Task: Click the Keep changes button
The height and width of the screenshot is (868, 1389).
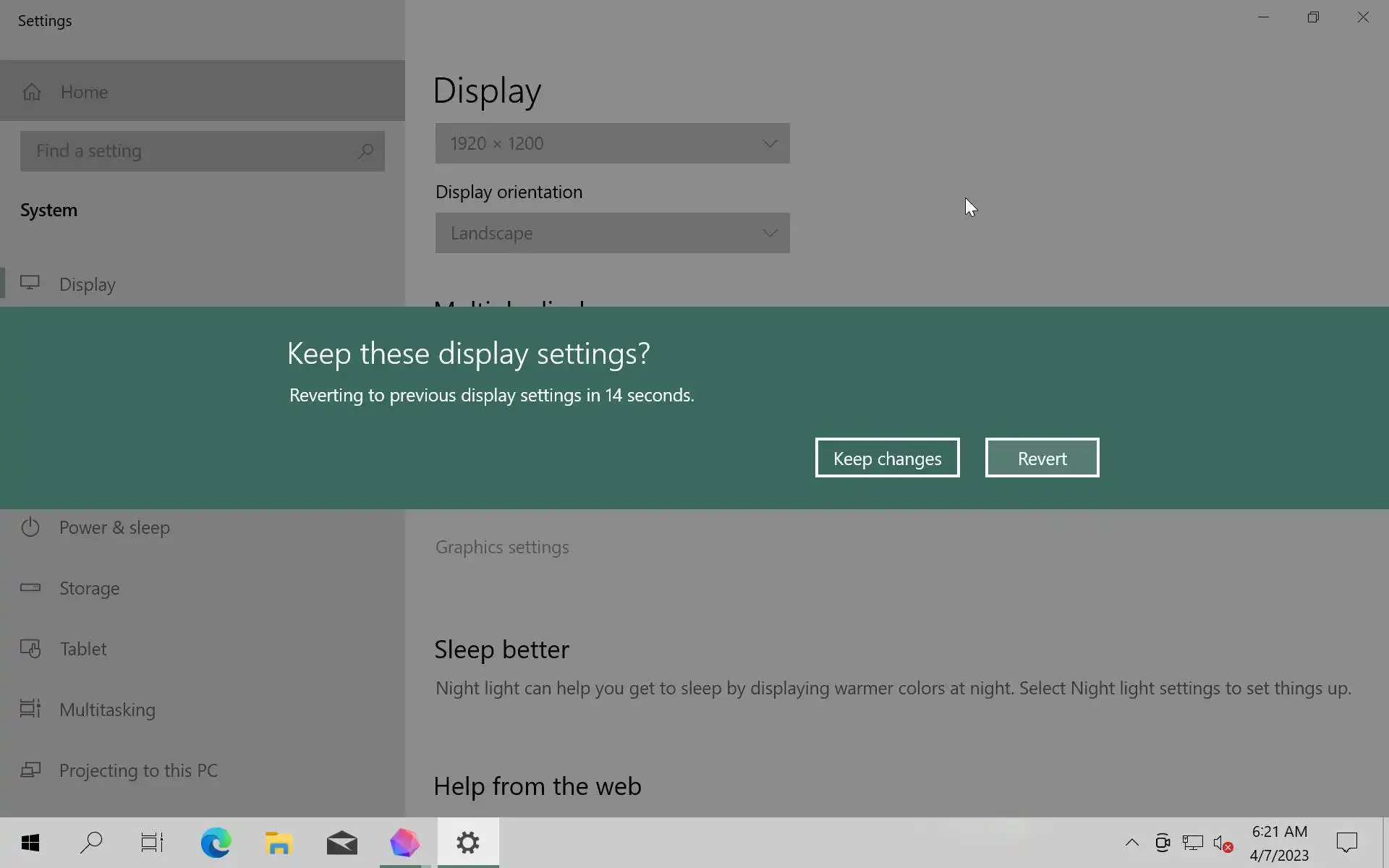Action: point(887,458)
